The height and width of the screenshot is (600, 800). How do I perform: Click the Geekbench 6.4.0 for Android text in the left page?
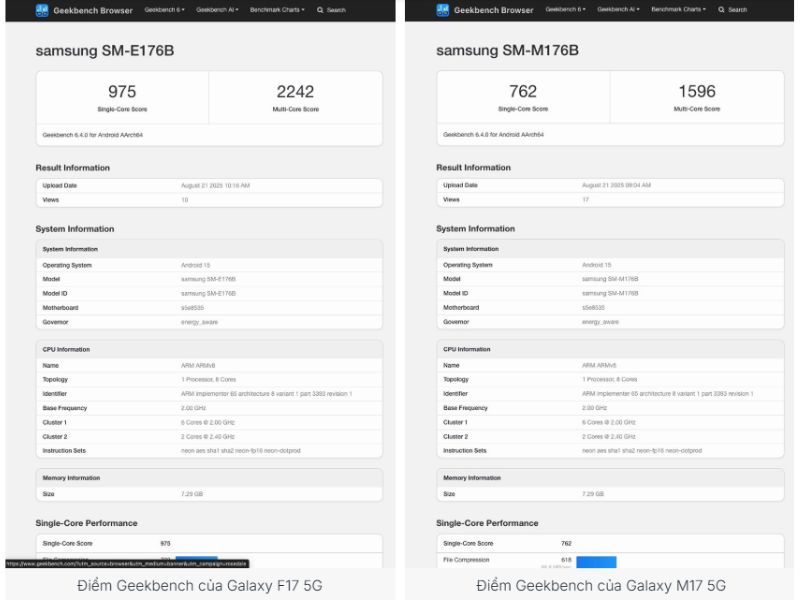[x=92, y=135]
